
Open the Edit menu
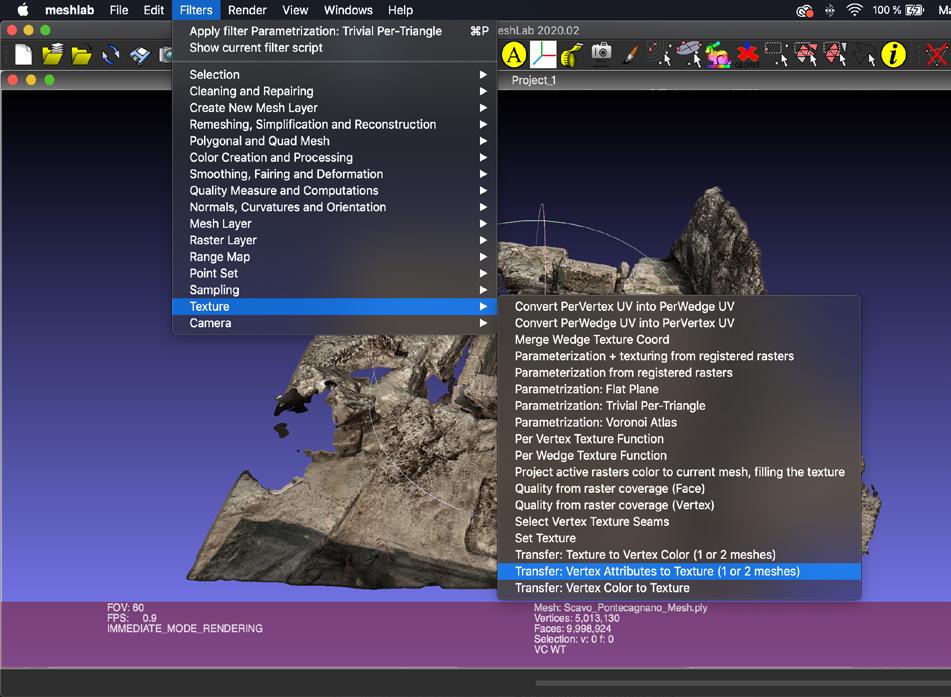click(x=153, y=10)
